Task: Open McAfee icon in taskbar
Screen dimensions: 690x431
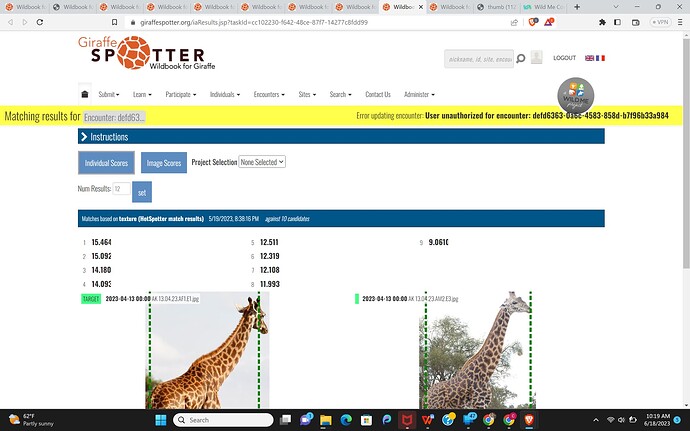Action: click(x=407, y=420)
